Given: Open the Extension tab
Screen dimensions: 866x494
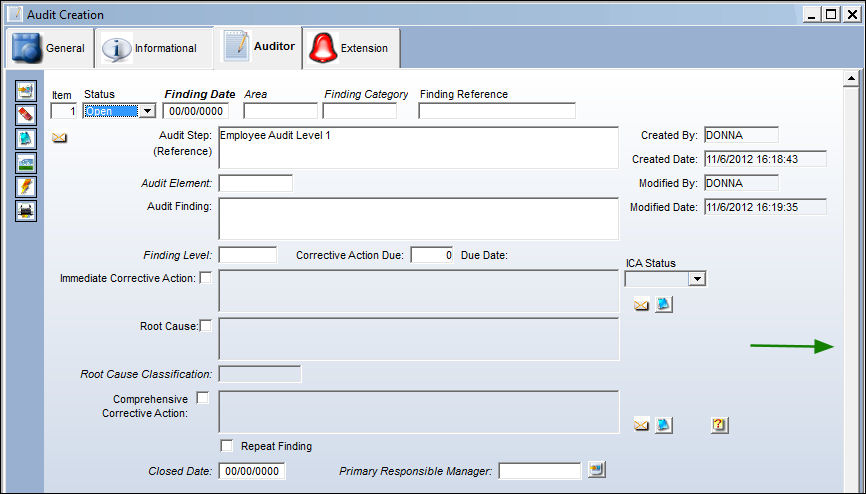Looking at the screenshot, I should (x=352, y=49).
